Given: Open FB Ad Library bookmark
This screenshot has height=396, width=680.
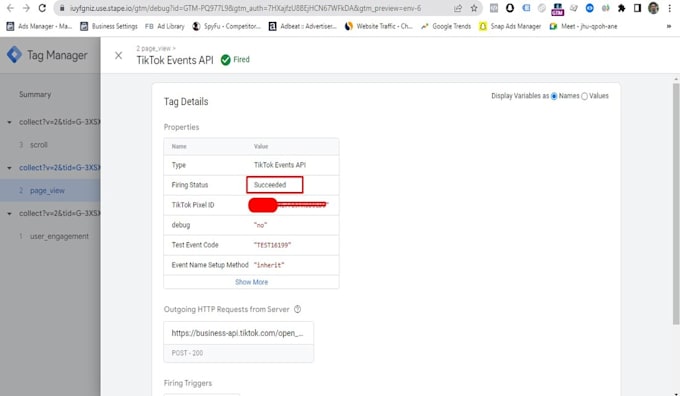Looking at the screenshot, I should pos(165,26).
